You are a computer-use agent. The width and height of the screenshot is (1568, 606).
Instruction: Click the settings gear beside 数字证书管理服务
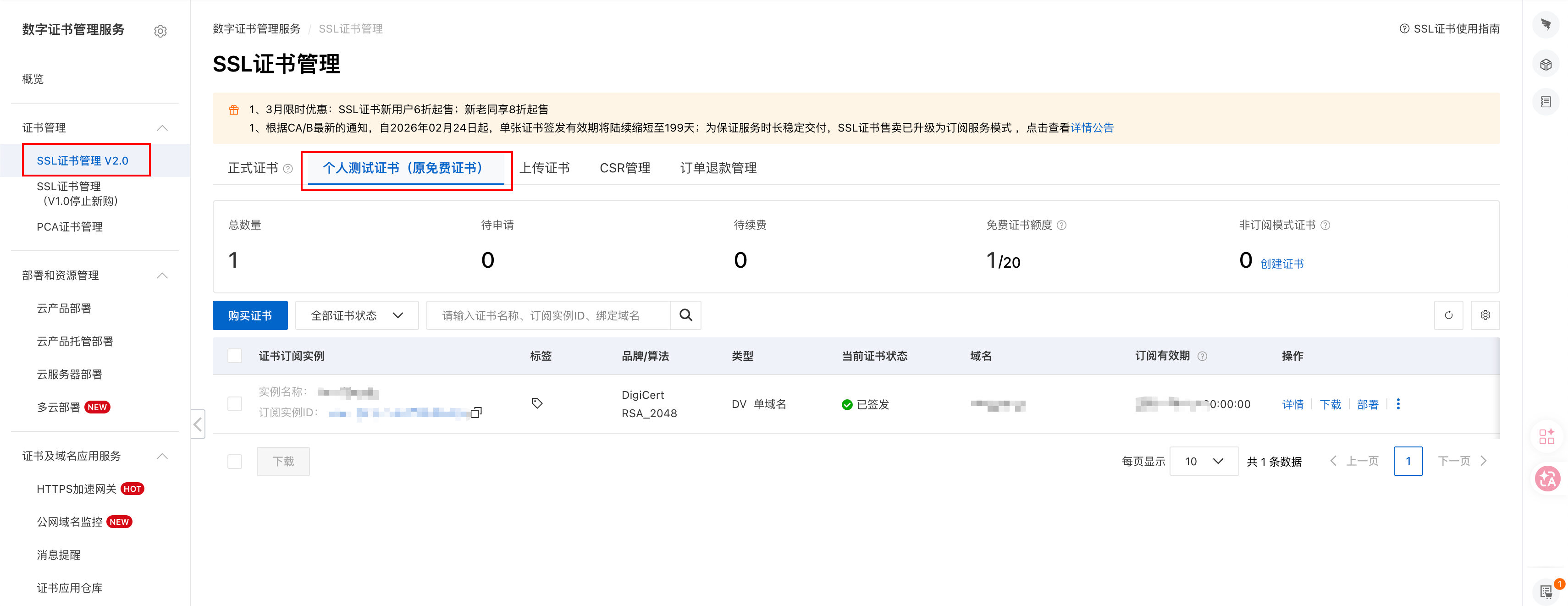[160, 31]
